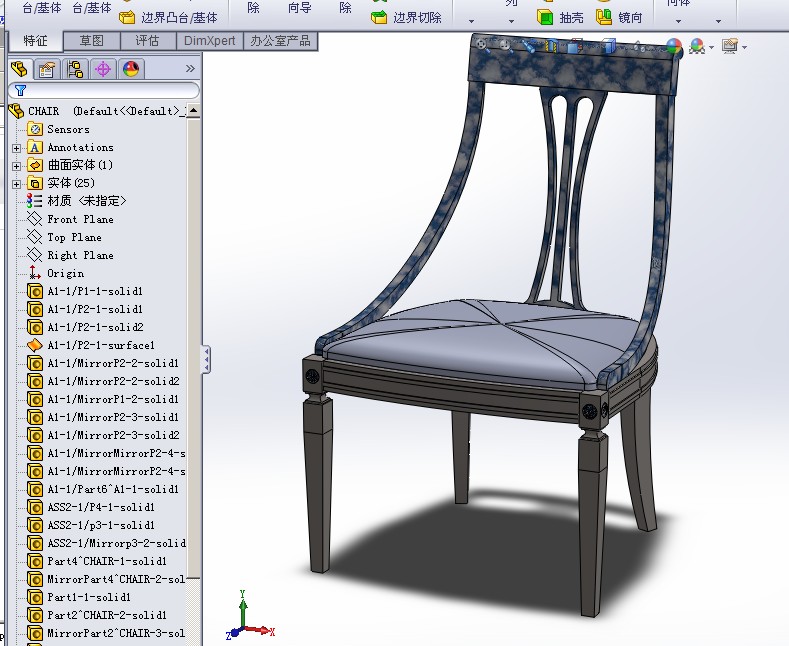Screen dimensions: 789x646
Task: Click the 抽壳 shell button label
Action: point(572,18)
